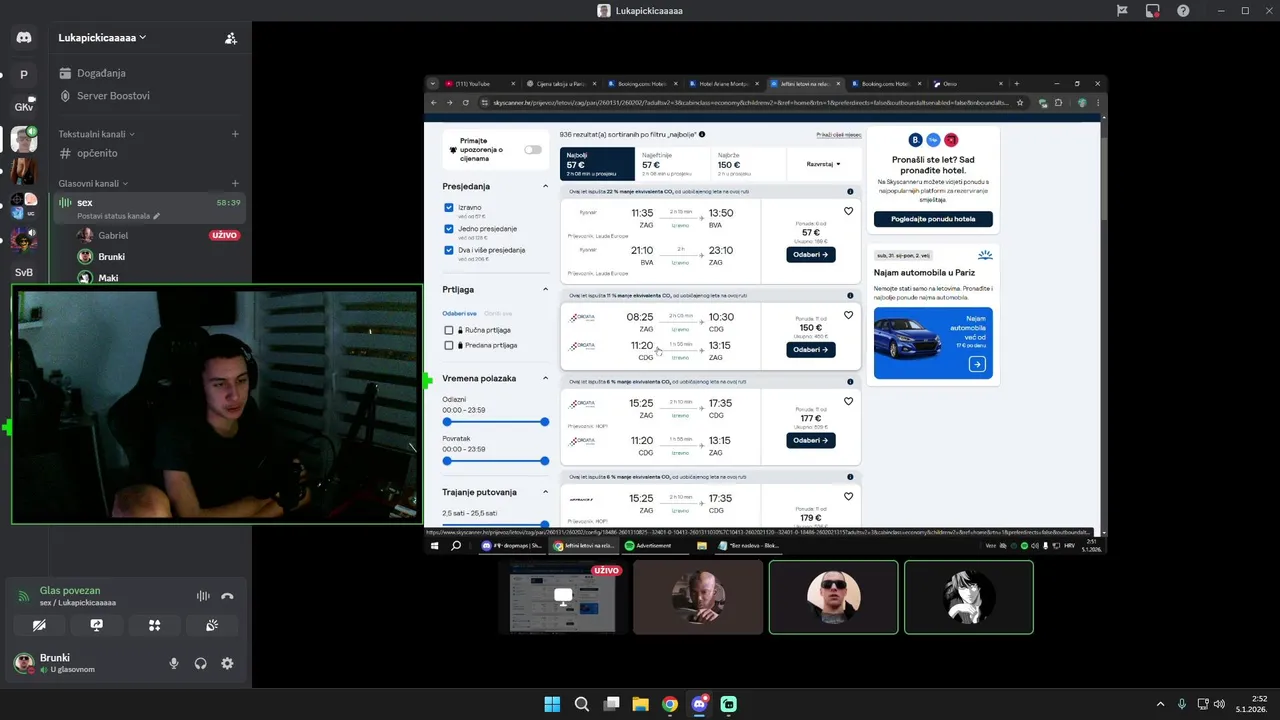1280x720 pixels.
Task: Add a new voice channel
Action: click(x=235, y=183)
